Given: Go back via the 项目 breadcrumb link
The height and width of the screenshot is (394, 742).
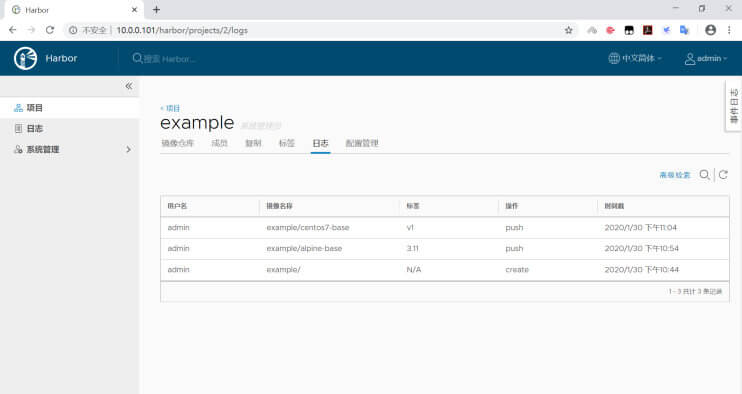Looking at the screenshot, I should click(170, 108).
